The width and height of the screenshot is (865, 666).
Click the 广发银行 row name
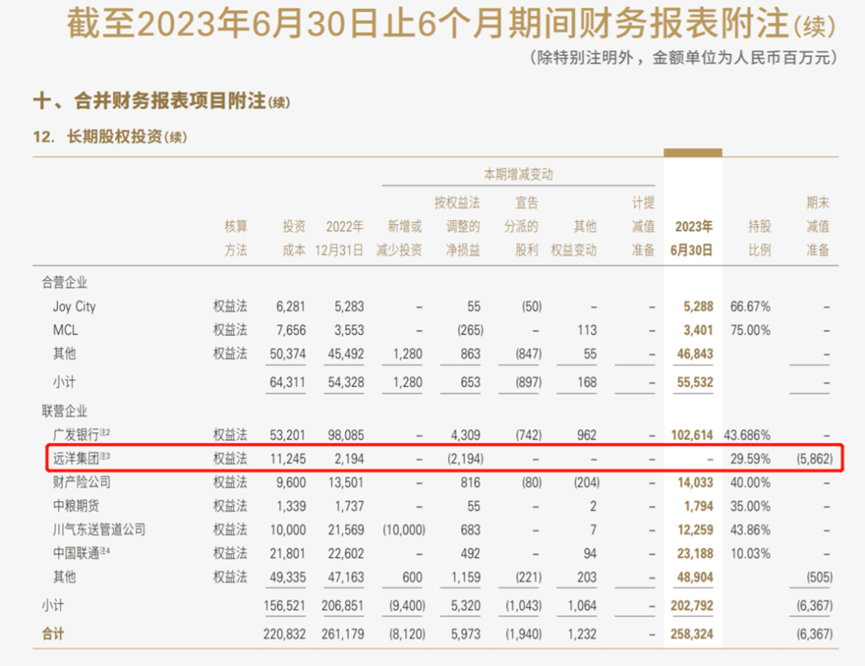(x=76, y=435)
